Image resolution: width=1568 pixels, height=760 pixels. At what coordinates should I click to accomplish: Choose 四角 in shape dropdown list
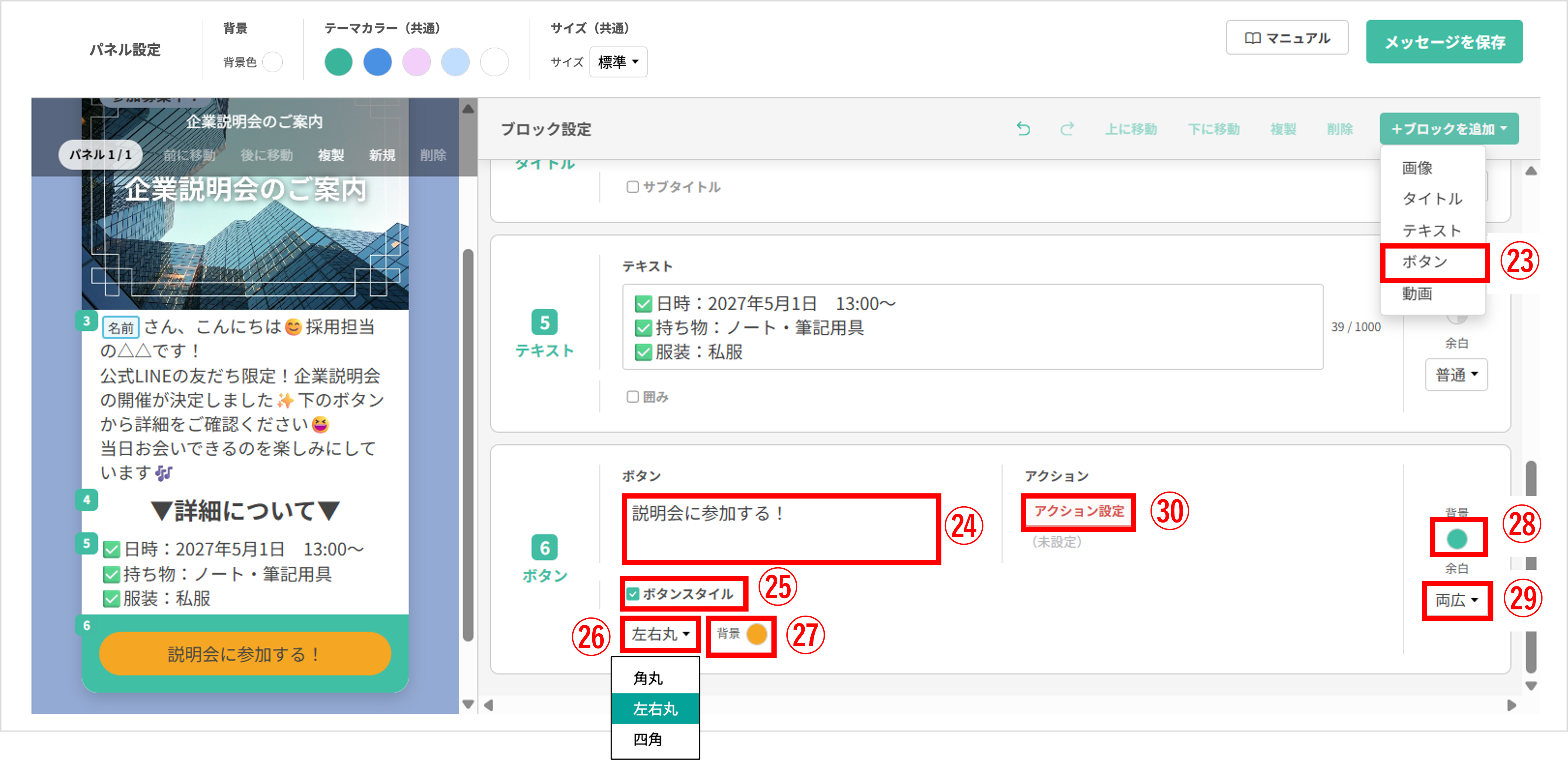pyautogui.click(x=648, y=739)
